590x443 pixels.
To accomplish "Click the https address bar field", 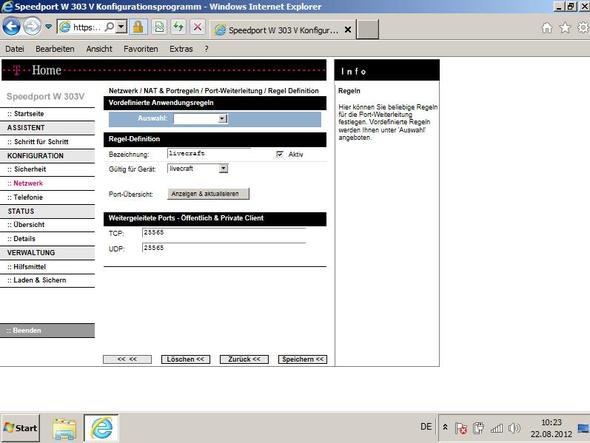I will click(x=87, y=27).
